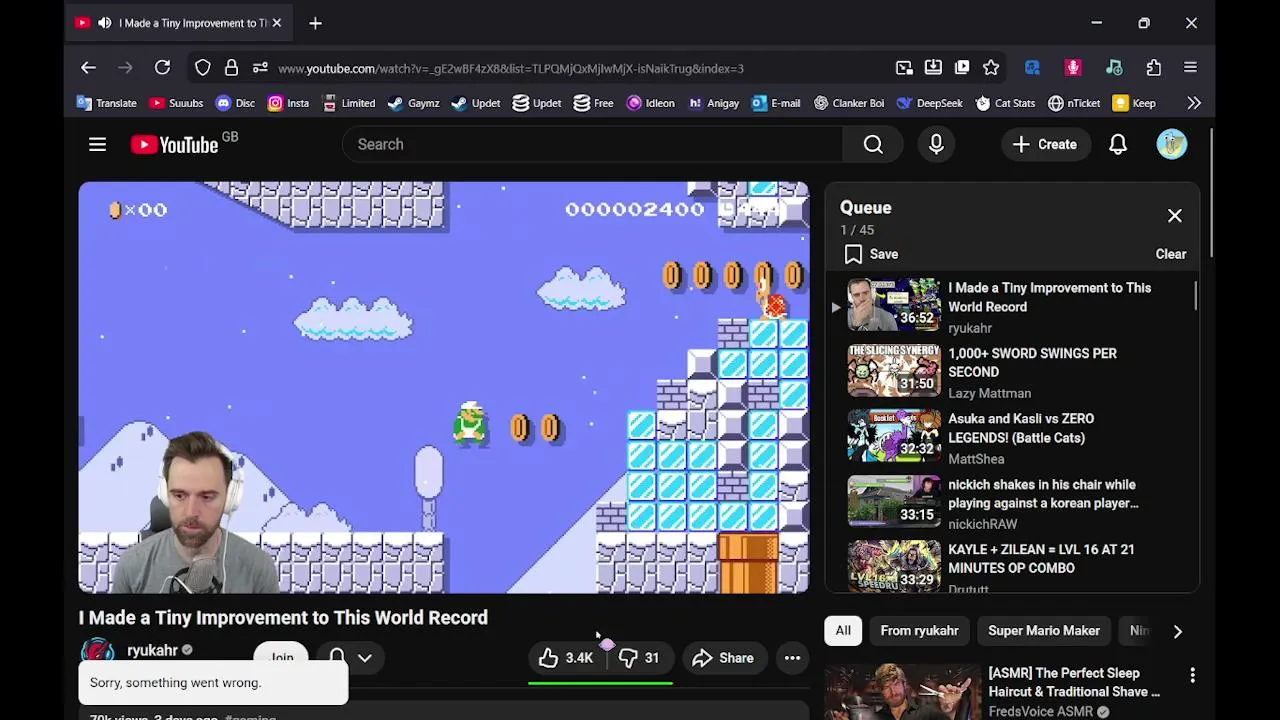Viewport: 1280px width, 720px height.
Task: Open the account avatar menu
Action: coord(1172,144)
